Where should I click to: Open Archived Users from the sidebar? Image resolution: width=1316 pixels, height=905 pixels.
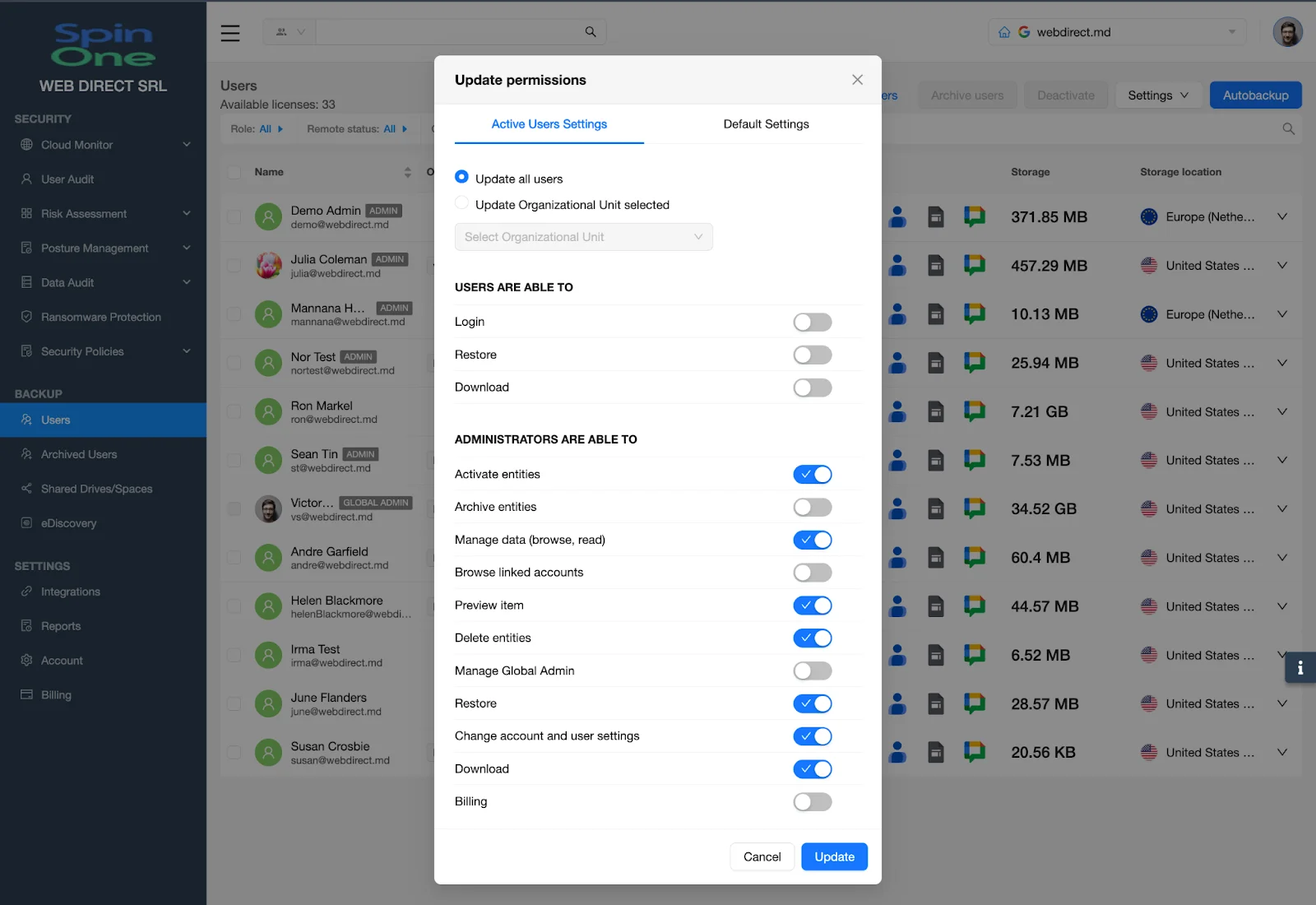tap(77, 453)
